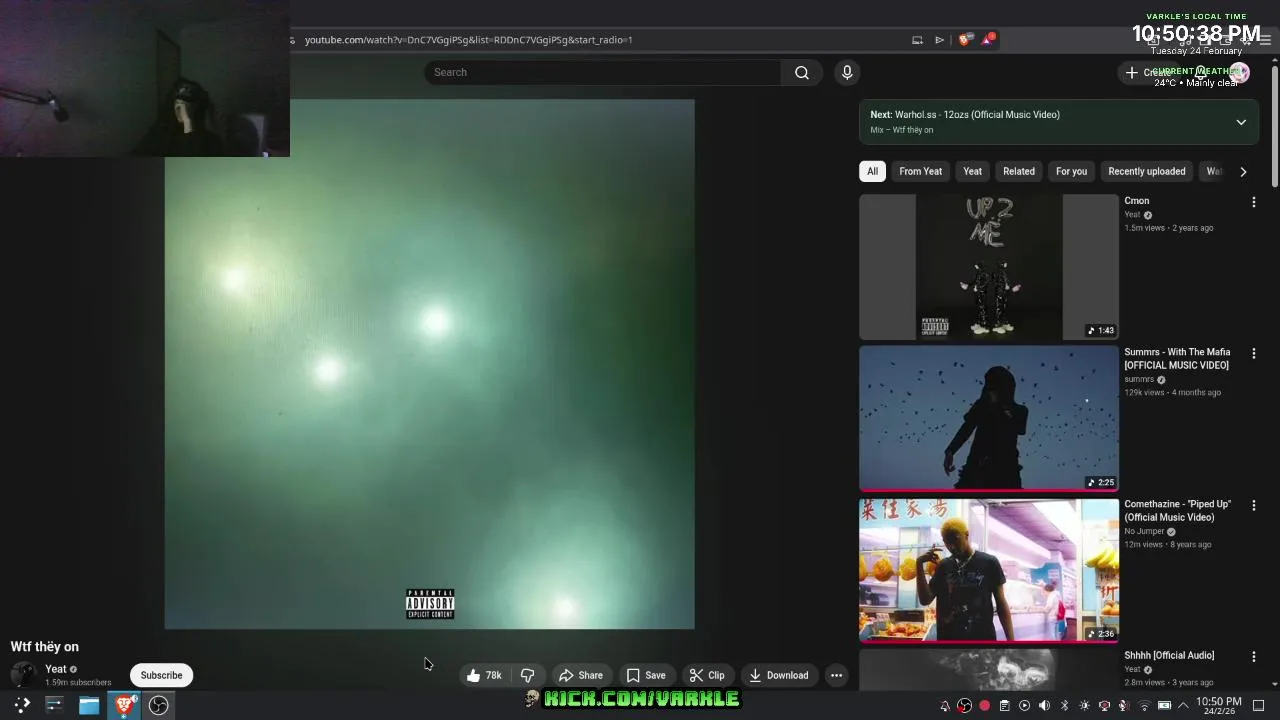Open Bluetooth tray icon
Image resolution: width=1280 pixels, height=720 pixels.
pos(1064,706)
